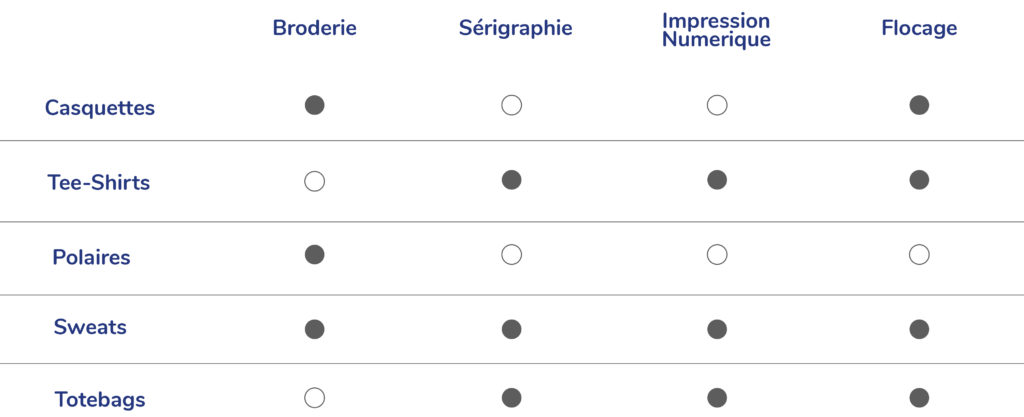
Task: Click the empty circle for Polaires Flocage
Action: pos(919,255)
